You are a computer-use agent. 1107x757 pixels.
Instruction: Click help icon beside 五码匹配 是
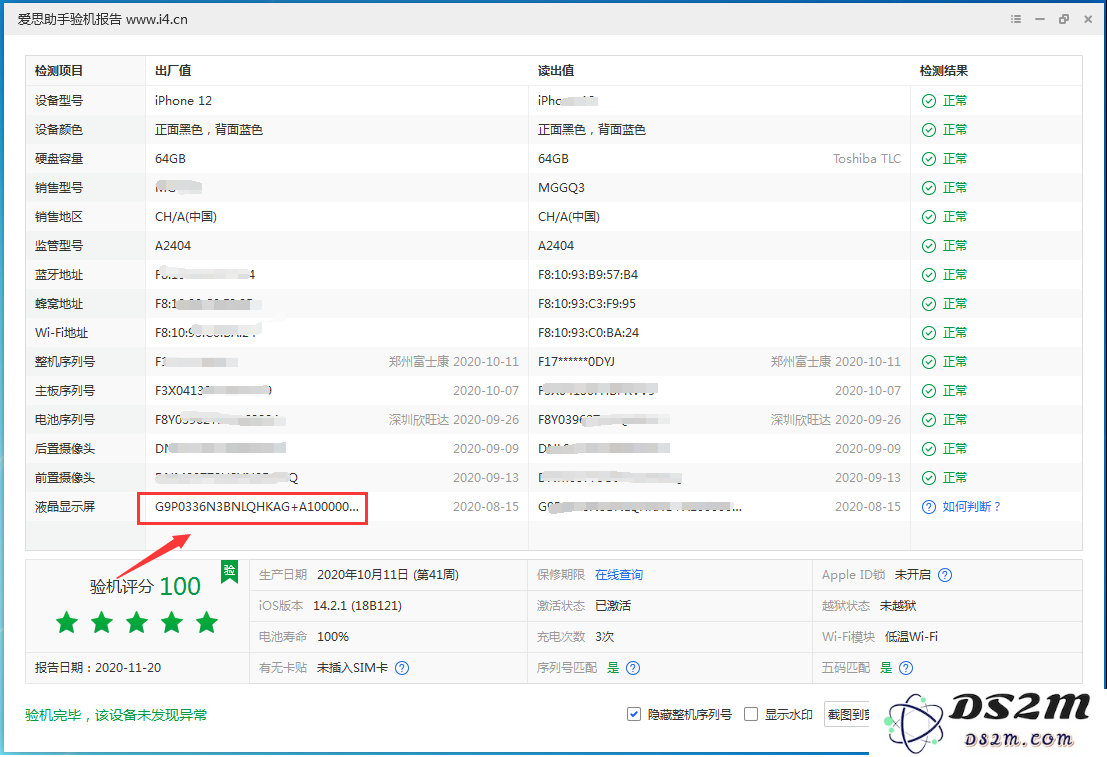[x=906, y=668]
